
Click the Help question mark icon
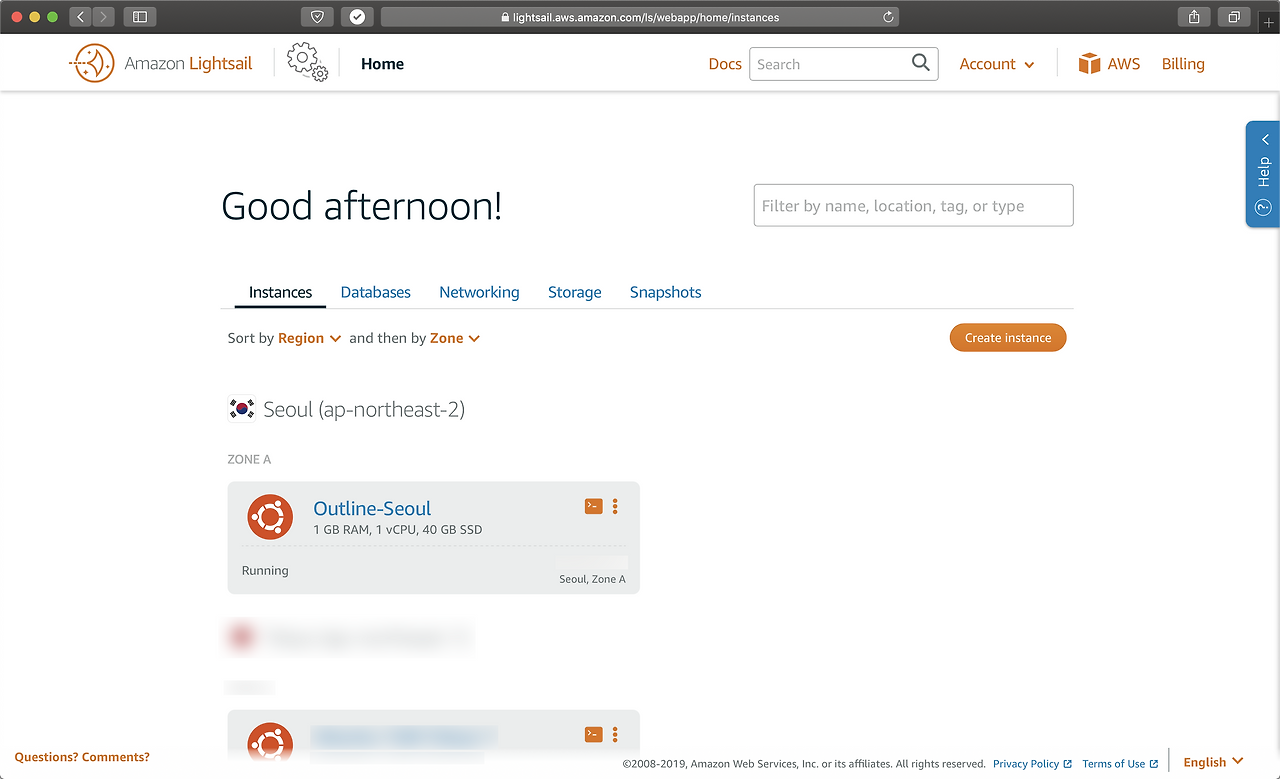point(1263,208)
